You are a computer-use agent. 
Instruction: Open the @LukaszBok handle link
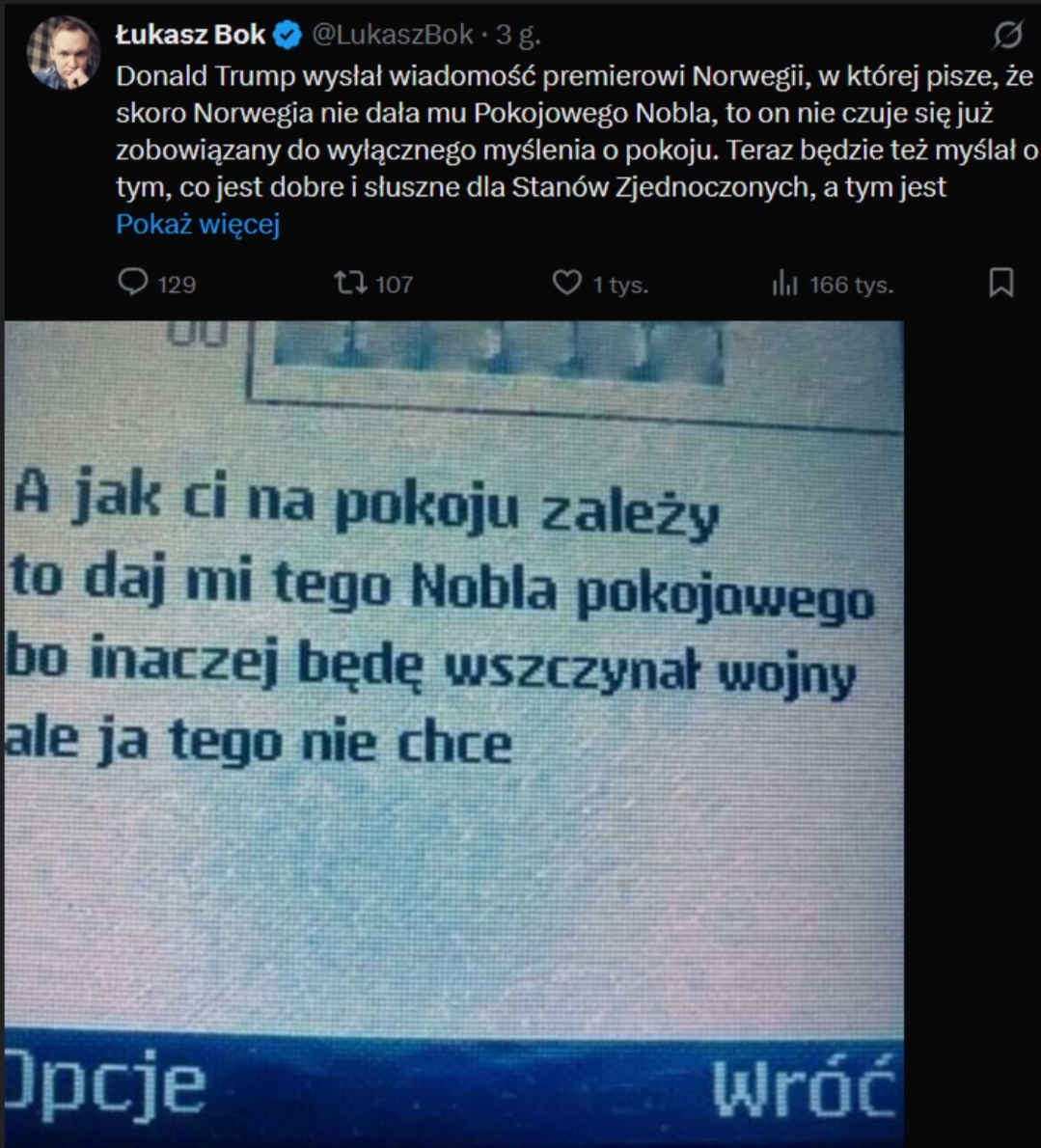[x=393, y=35]
